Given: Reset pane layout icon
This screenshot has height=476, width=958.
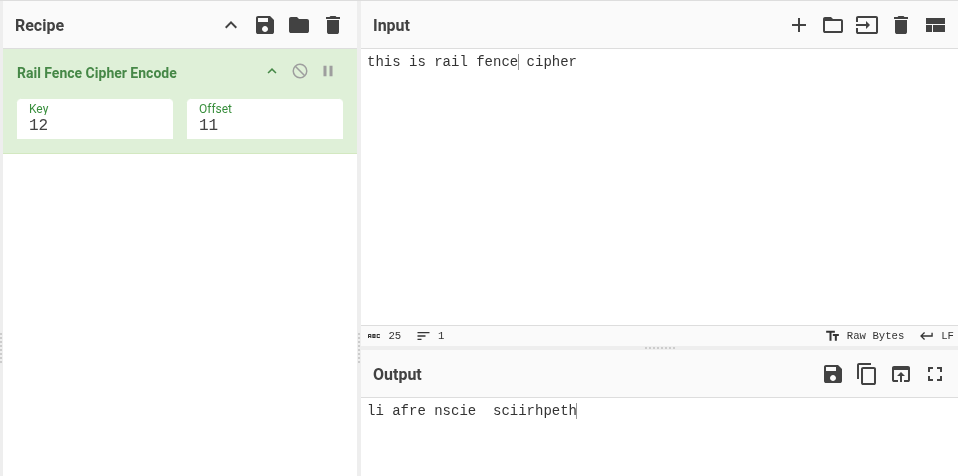Looking at the screenshot, I should click(x=935, y=25).
